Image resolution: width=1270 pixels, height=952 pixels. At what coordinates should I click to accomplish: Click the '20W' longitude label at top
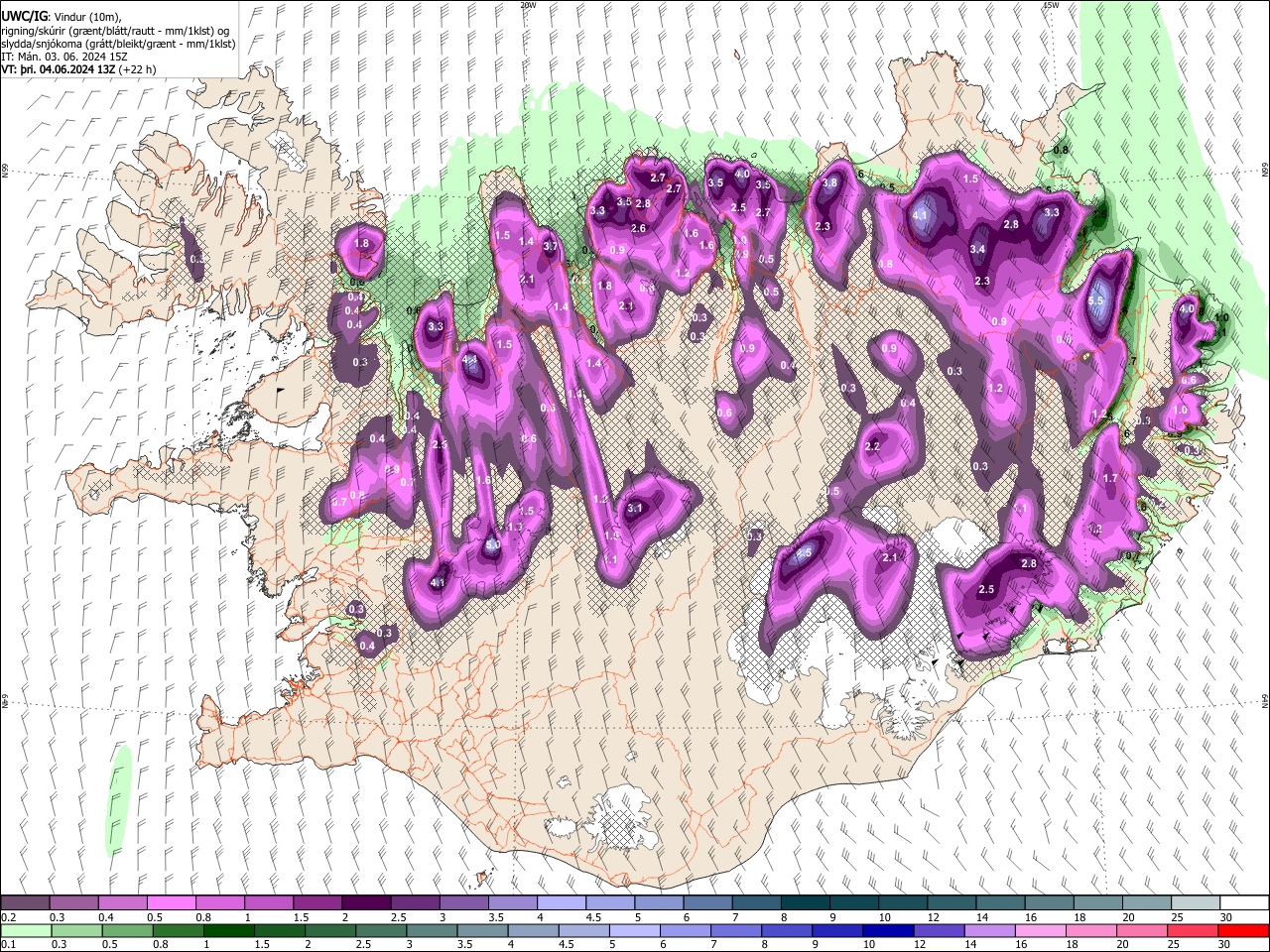point(528,5)
